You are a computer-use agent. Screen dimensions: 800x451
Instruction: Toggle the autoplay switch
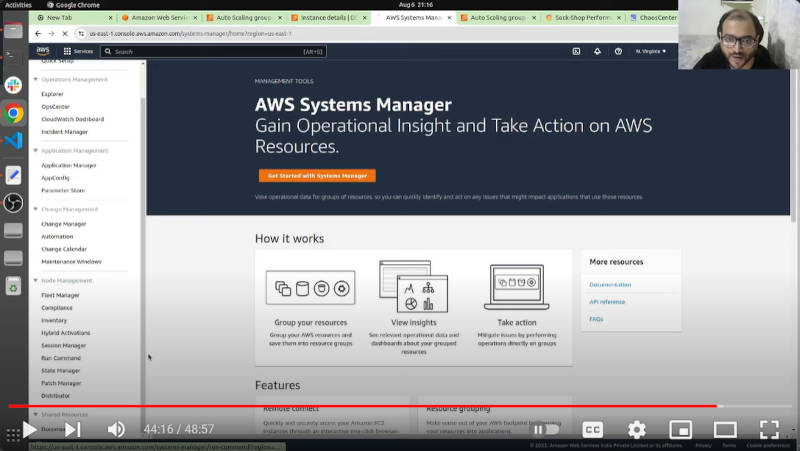pyautogui.click(x=545, y=430)
